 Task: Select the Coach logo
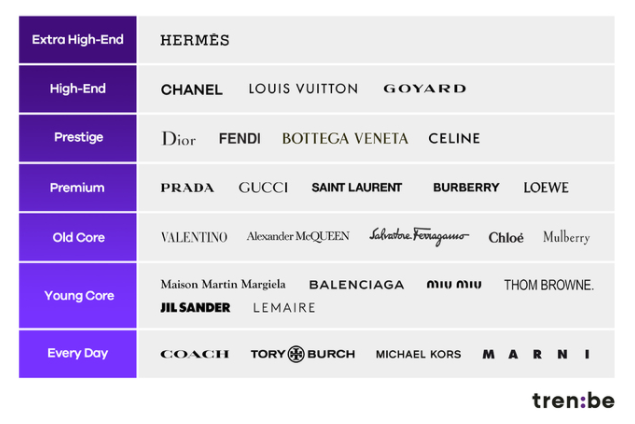pos(195,354)
